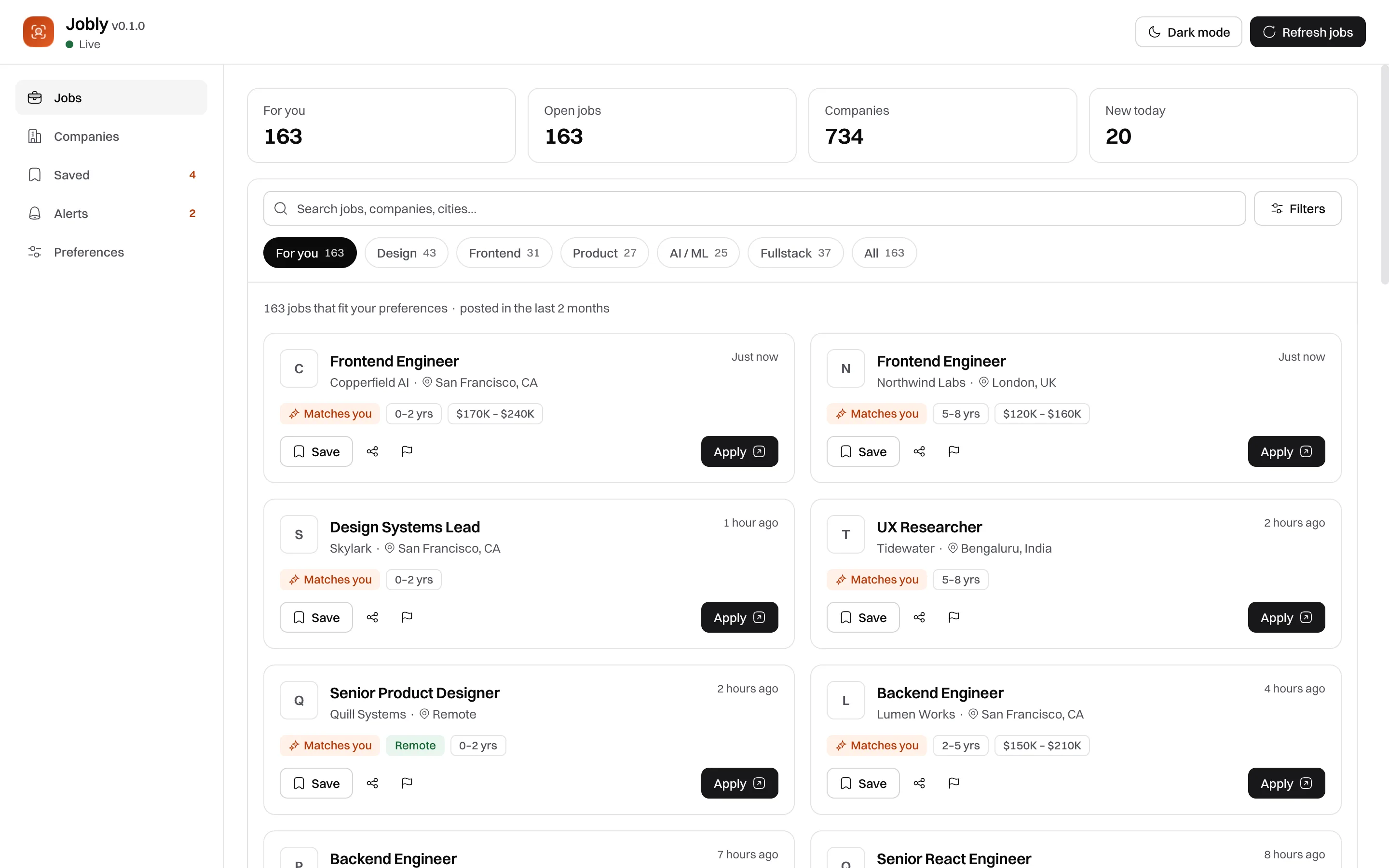This screenshot has width=1389, height=868.
Task: Go to Saved jobs in sidebar
Action: click(x=111, y=175)
